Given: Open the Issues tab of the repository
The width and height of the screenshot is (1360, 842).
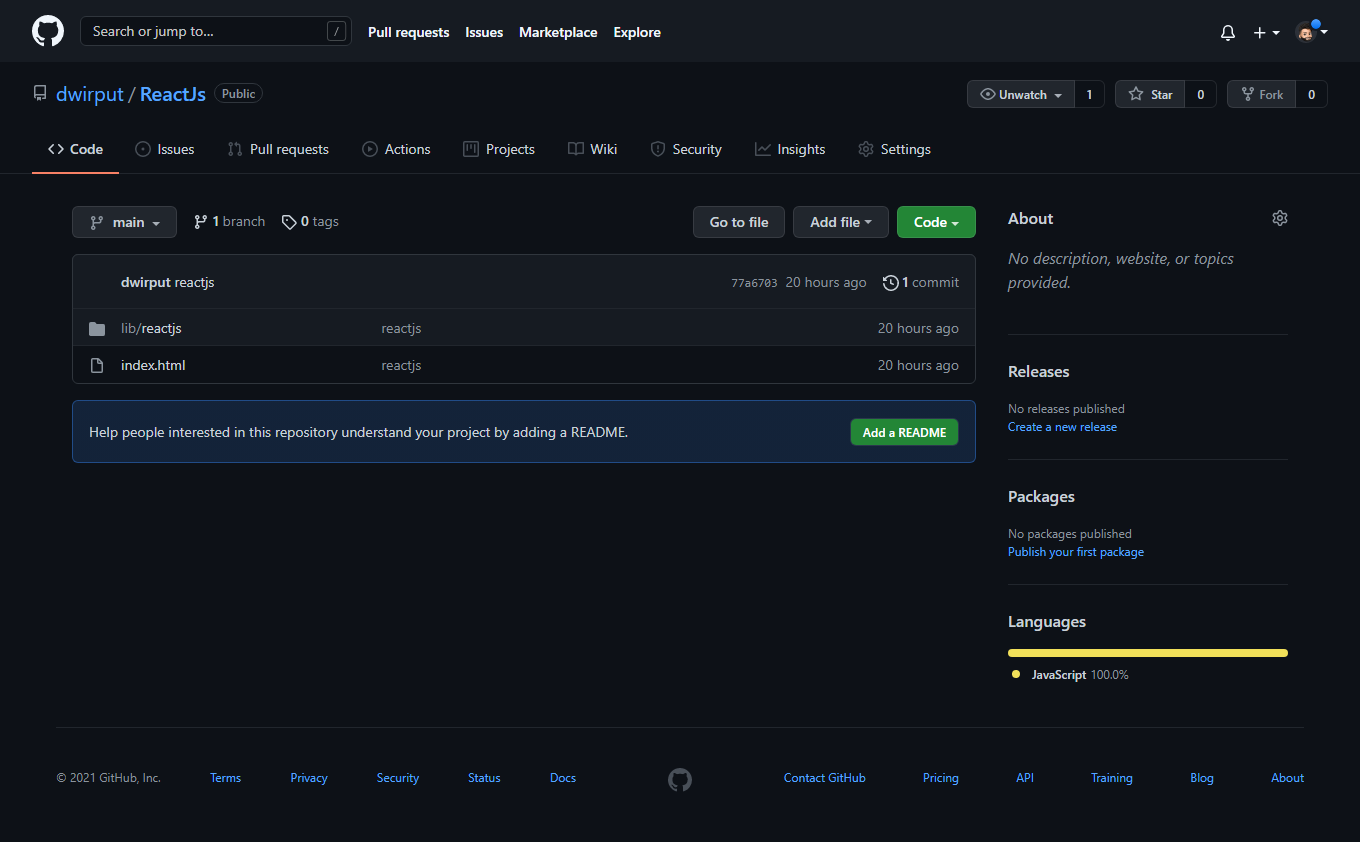Looking at the screenshot, I should (165, 149).
